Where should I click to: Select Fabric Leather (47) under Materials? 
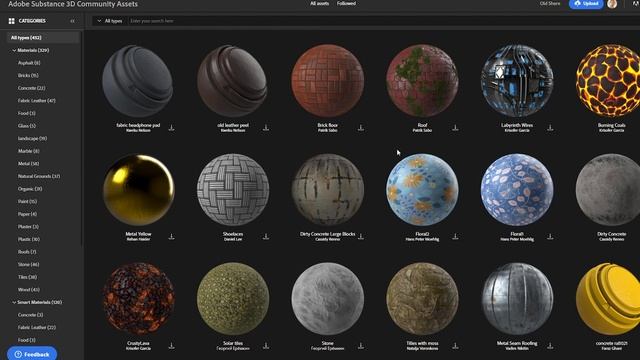click(37, 100)
